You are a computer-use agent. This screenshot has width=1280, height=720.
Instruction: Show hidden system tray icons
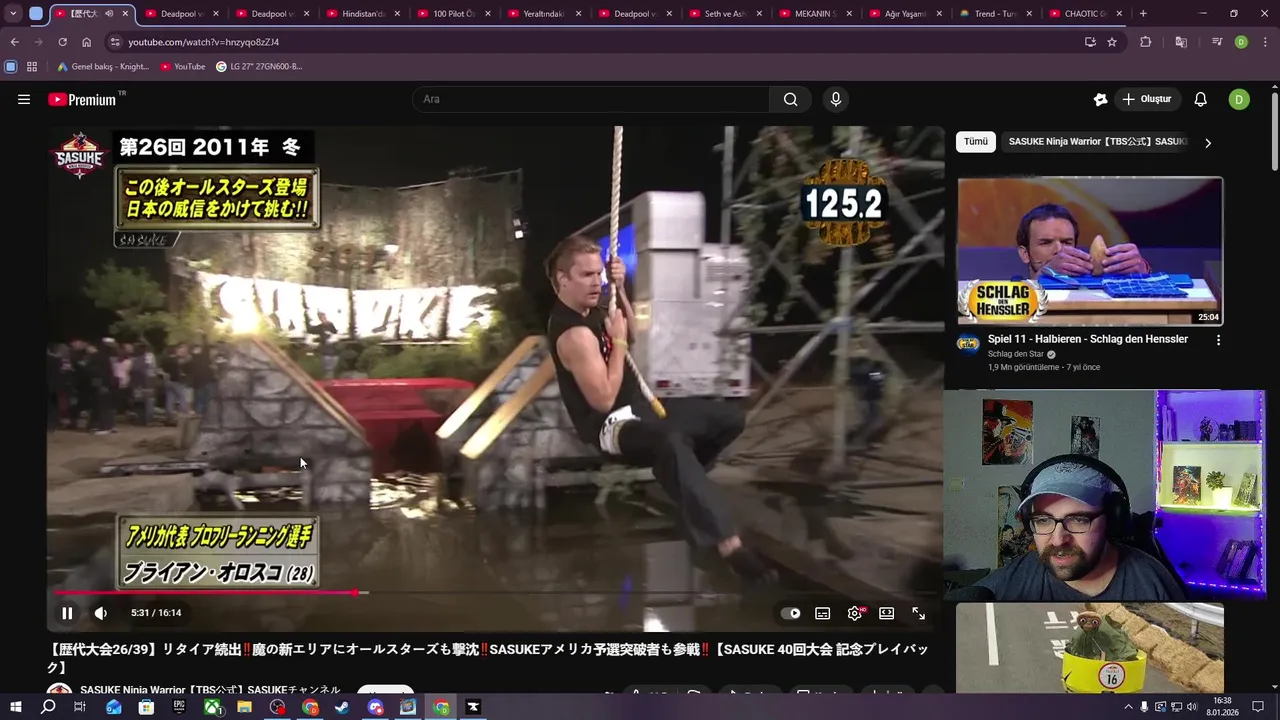pyautogui.click(x=1128, y=707)
